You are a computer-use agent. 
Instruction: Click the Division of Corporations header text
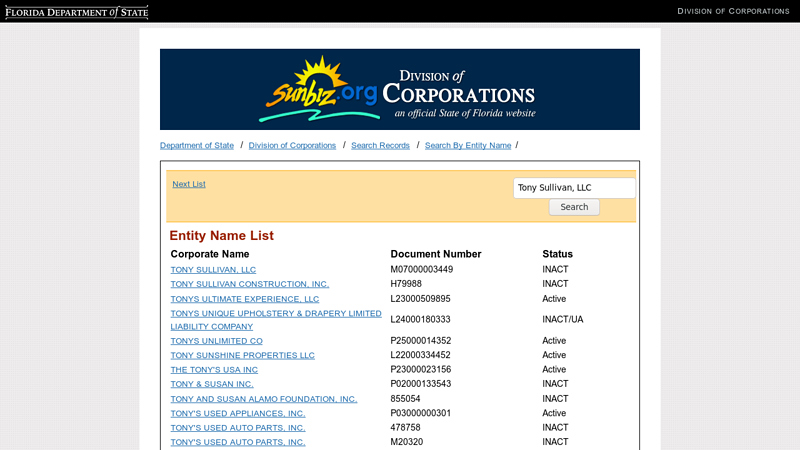733,11
